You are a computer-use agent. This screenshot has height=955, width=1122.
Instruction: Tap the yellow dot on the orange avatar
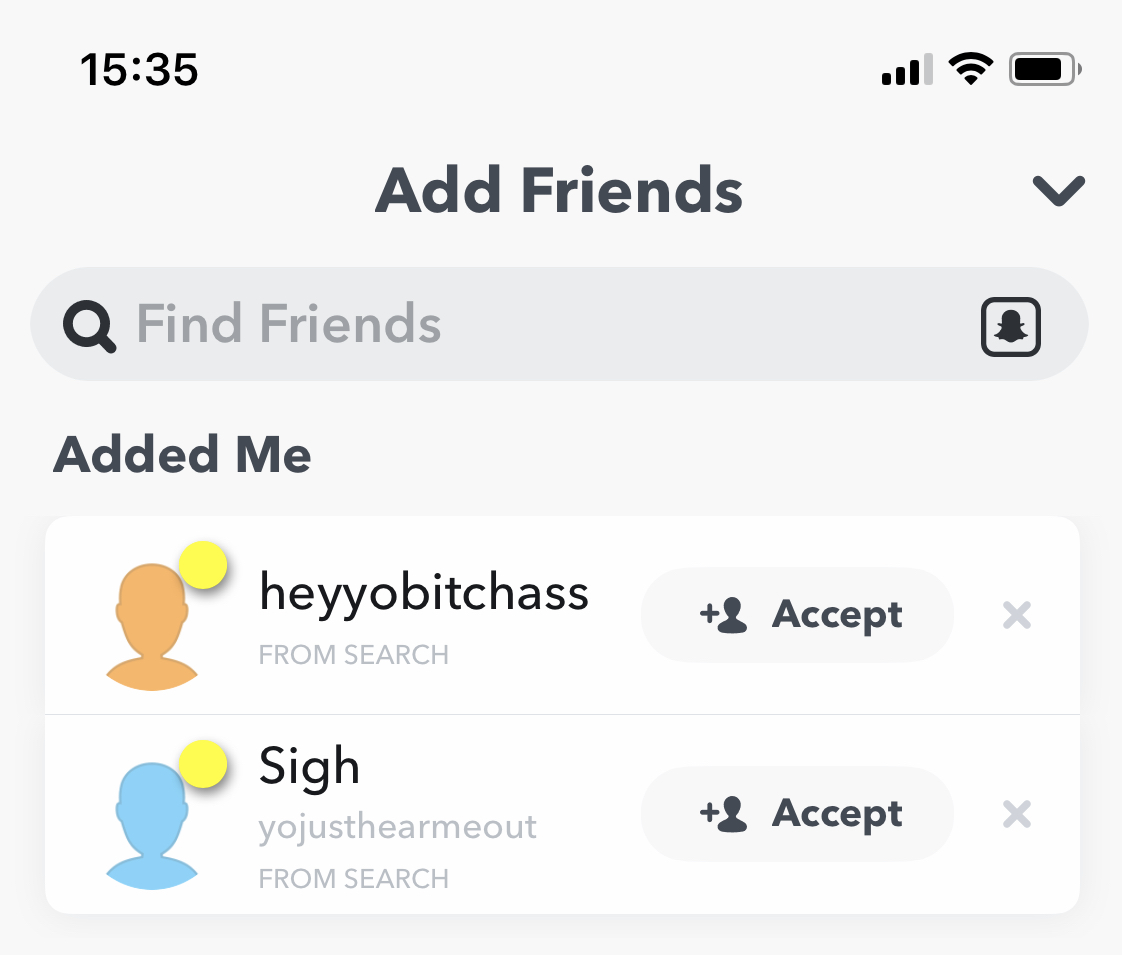[203, 566]
